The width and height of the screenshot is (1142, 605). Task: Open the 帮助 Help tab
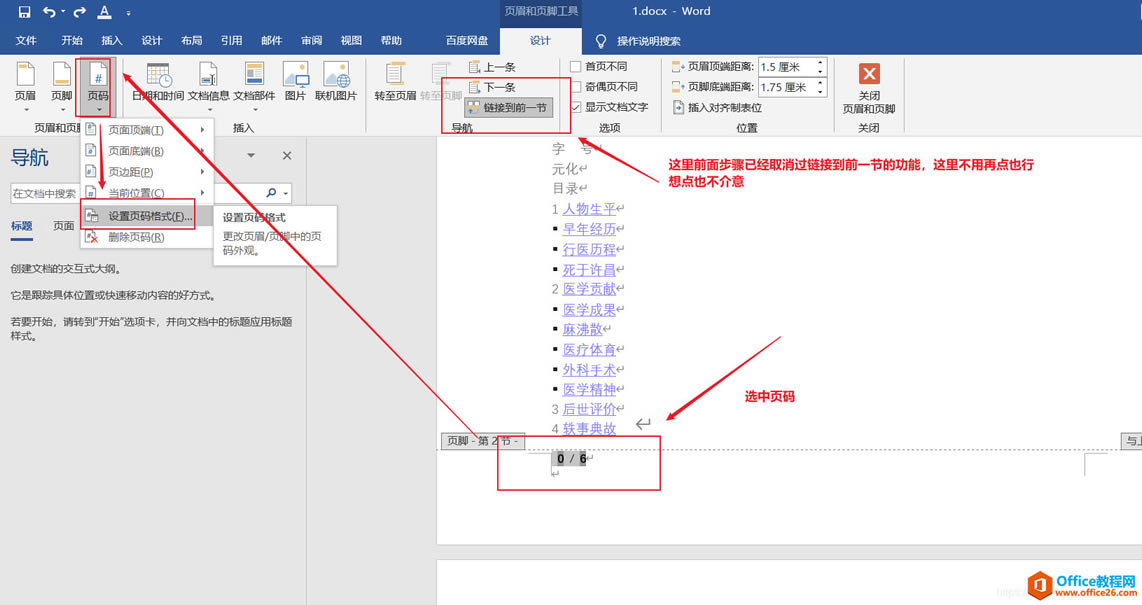point(391,41)
